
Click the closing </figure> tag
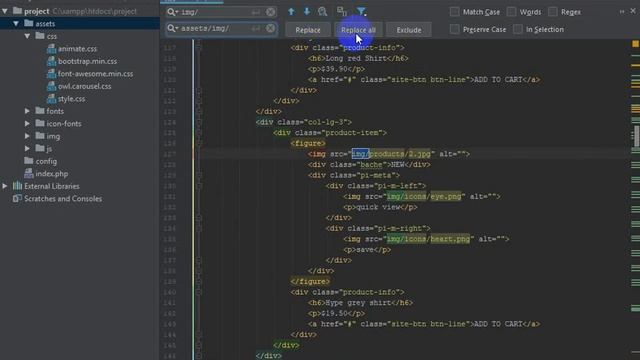coord(310,281)
